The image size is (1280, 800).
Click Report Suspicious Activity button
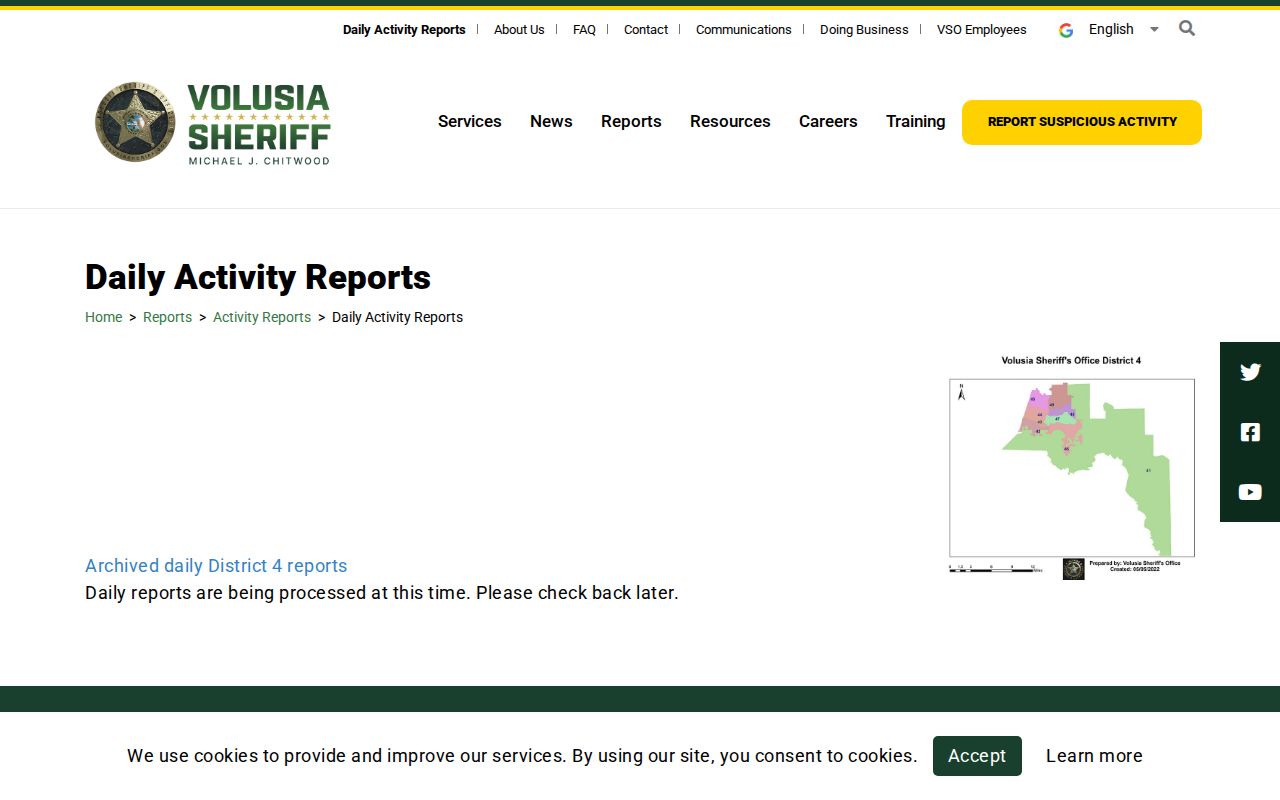pyautogui.click(x=1082, y=122)
